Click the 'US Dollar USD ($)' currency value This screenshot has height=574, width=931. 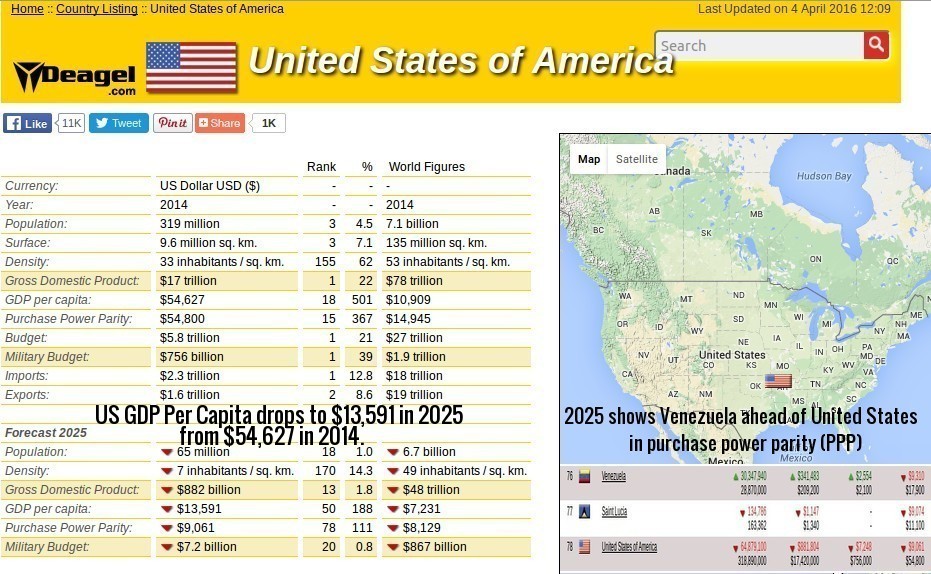pos(210,186)
